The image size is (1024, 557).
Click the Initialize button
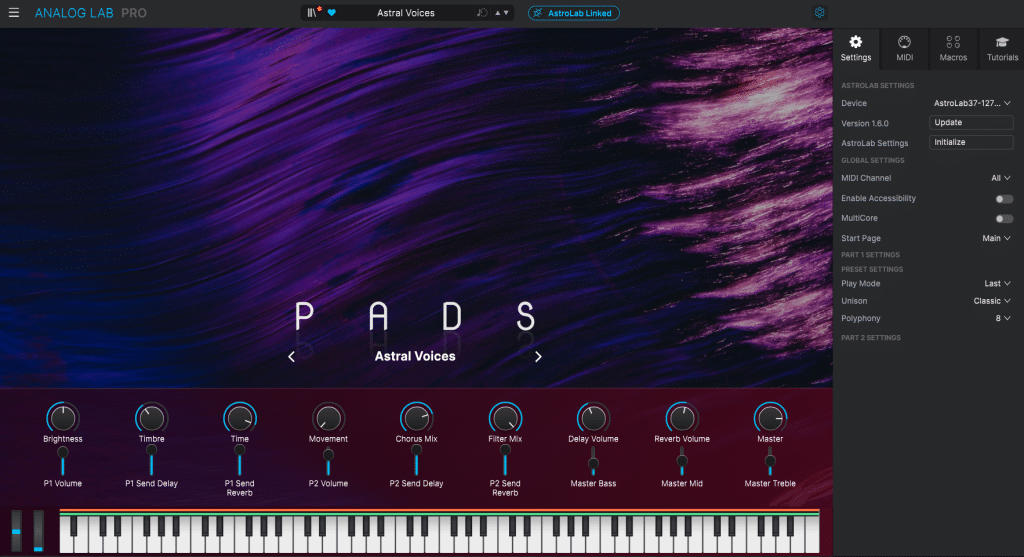tap(971, 142)
